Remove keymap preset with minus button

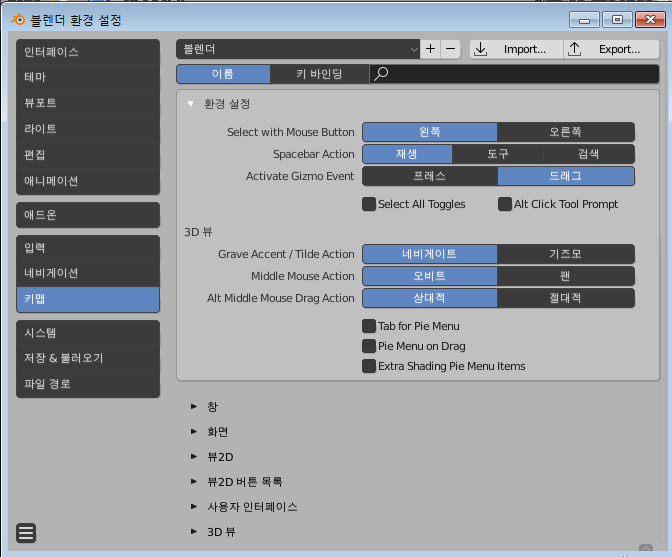pyautogui.click(x=450, y=49)
